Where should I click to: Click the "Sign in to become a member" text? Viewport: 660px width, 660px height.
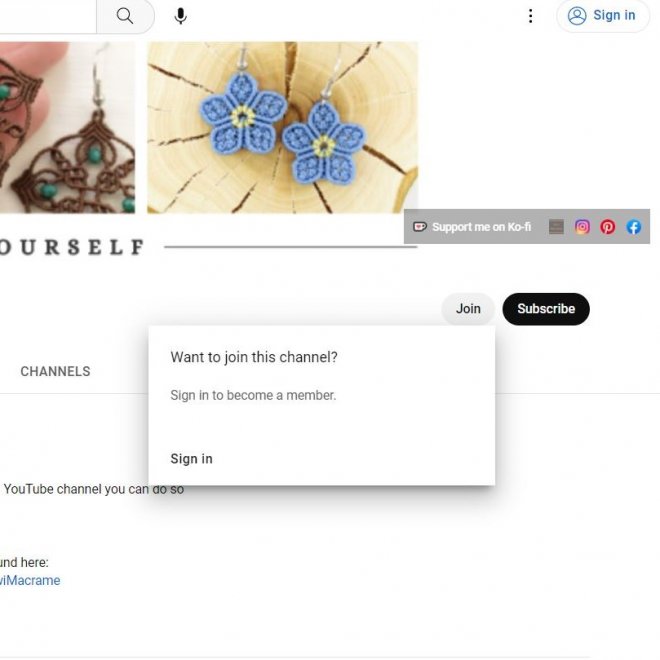(253, 395)
